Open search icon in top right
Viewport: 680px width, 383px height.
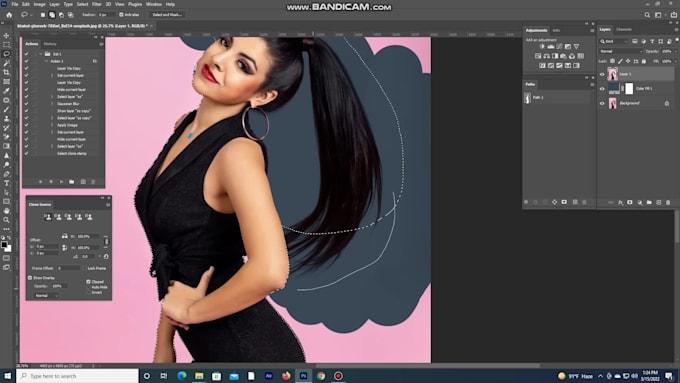(x=647, y=15)
